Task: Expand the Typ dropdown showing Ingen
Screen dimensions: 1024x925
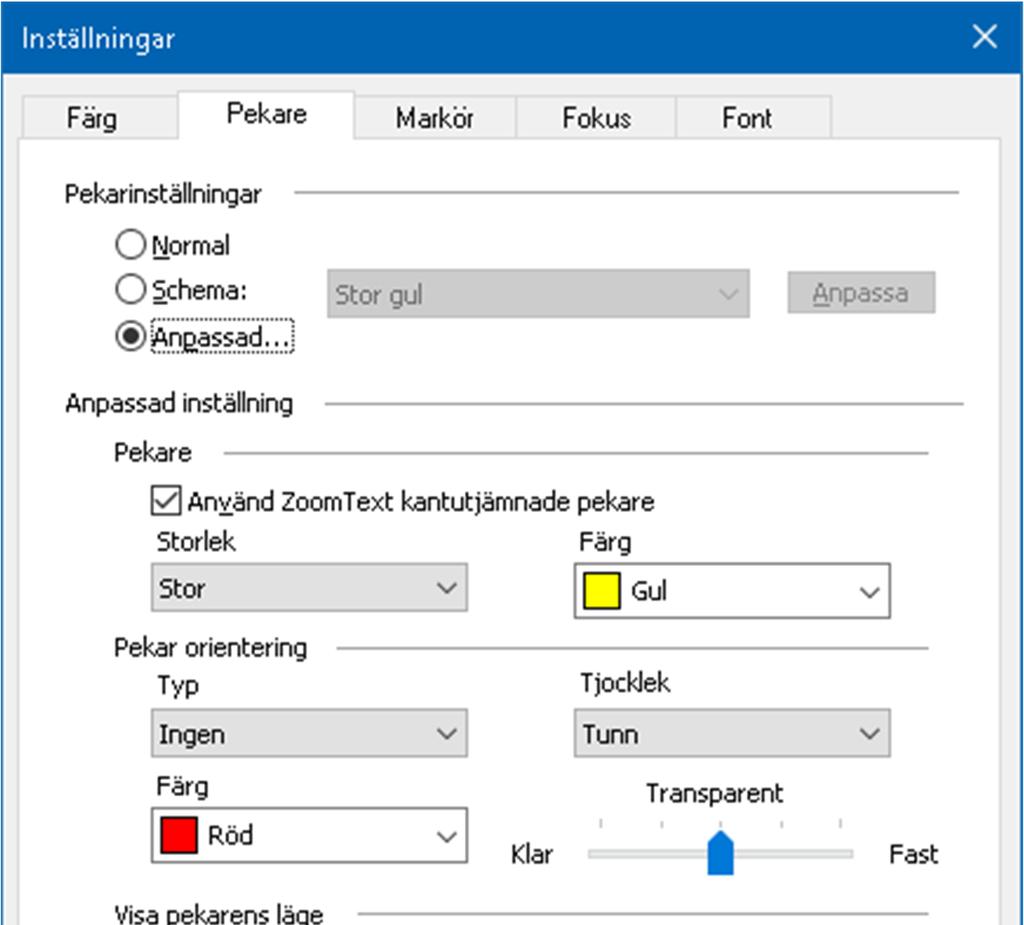Action: [309, 734]
